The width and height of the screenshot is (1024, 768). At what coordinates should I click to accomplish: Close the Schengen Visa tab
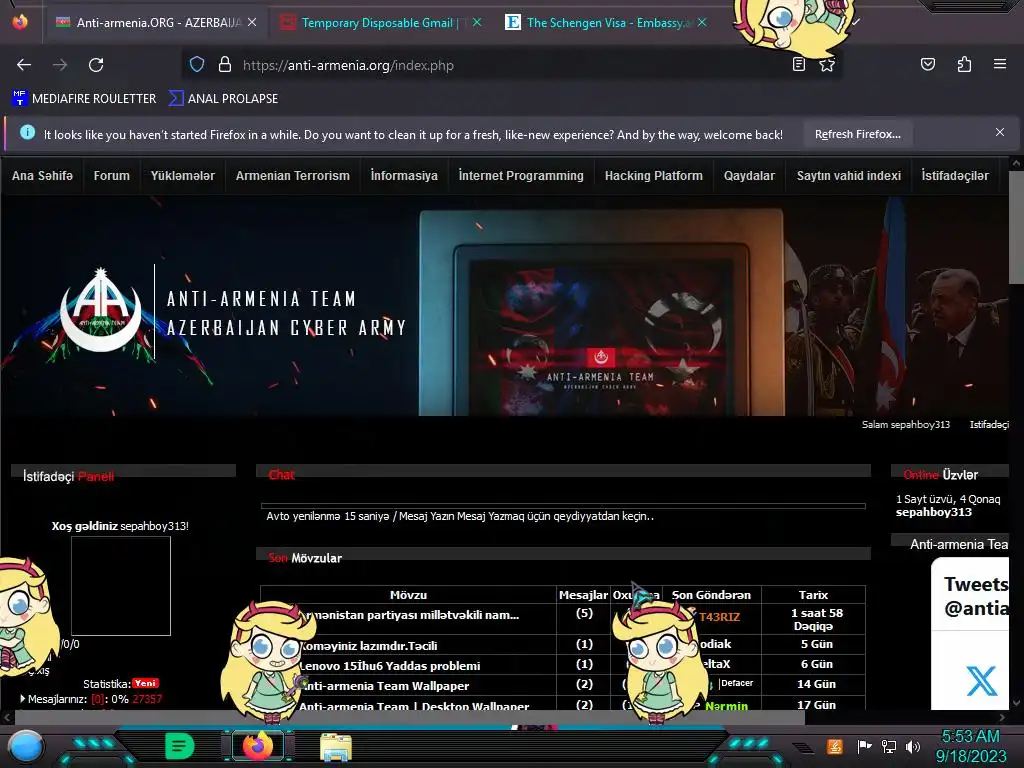702,22
